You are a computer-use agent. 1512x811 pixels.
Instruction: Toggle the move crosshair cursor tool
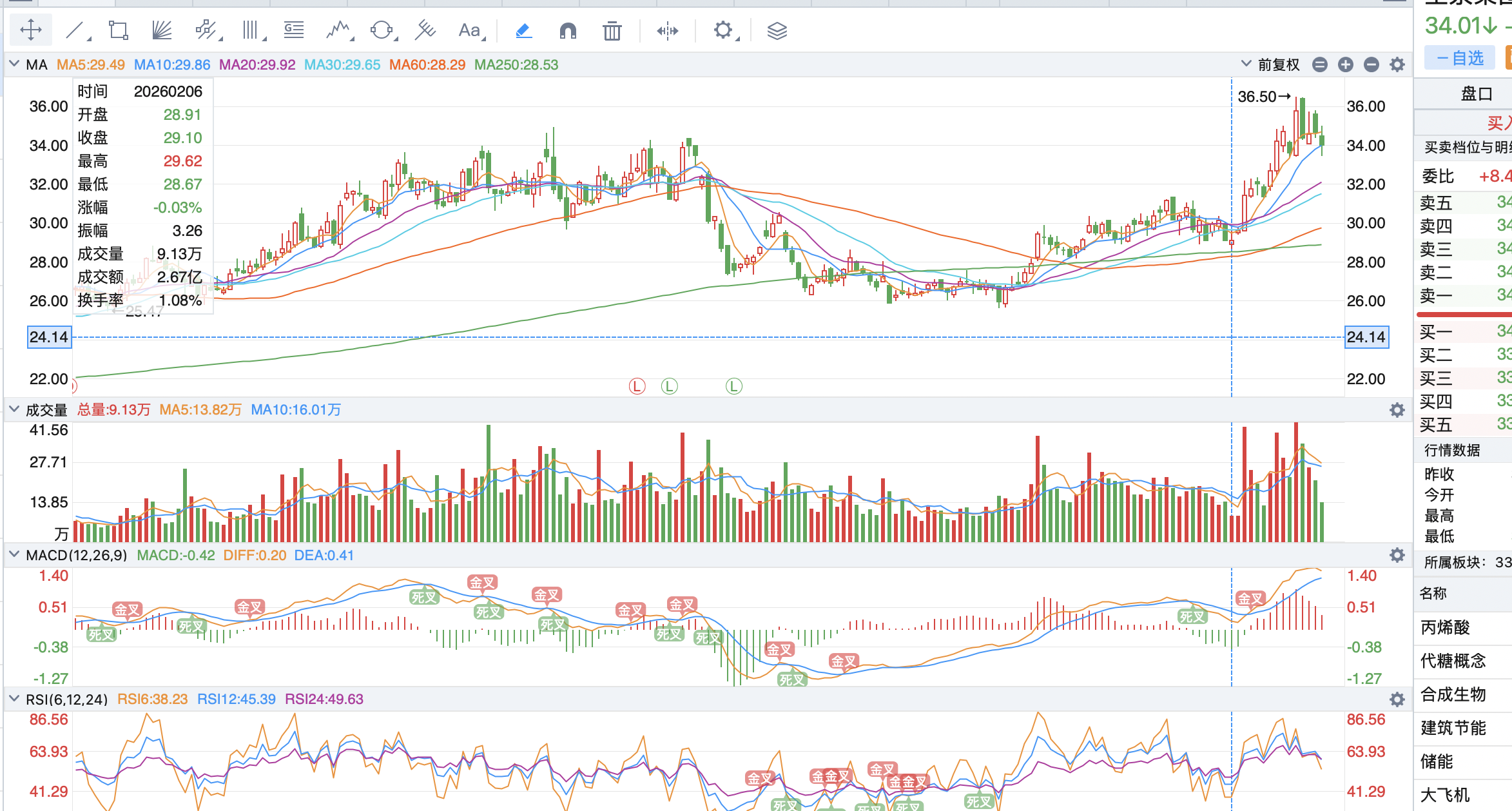coord(31,30)
